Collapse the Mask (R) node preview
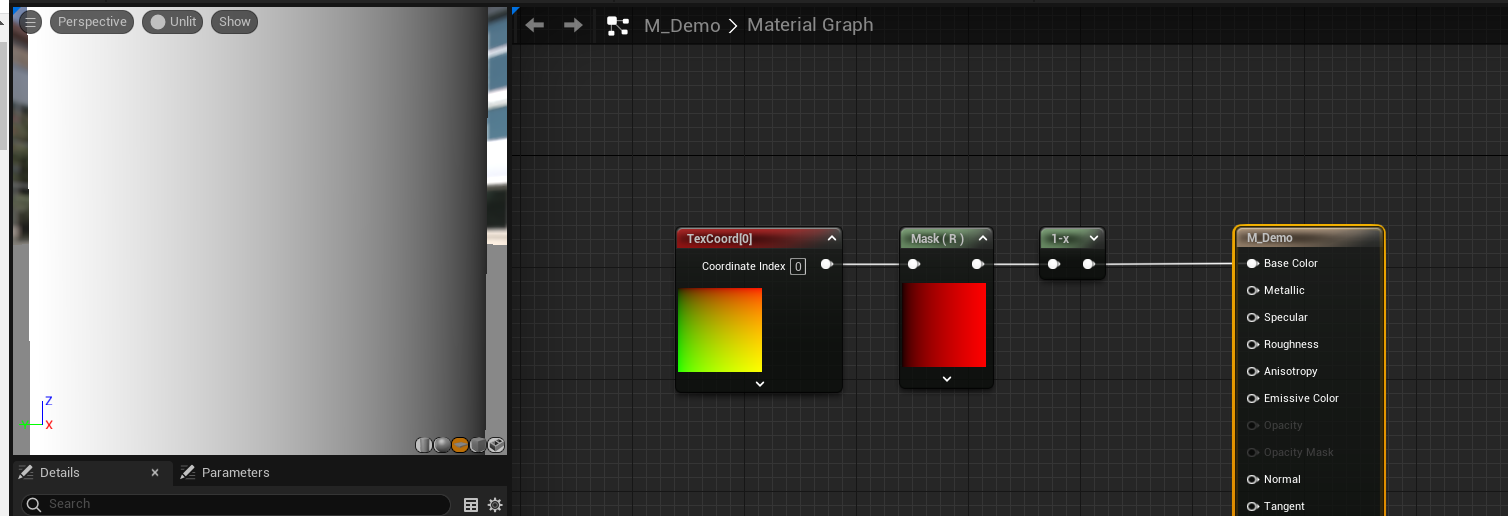This screenshot has width=1508, height=516. tap(983, 239)
